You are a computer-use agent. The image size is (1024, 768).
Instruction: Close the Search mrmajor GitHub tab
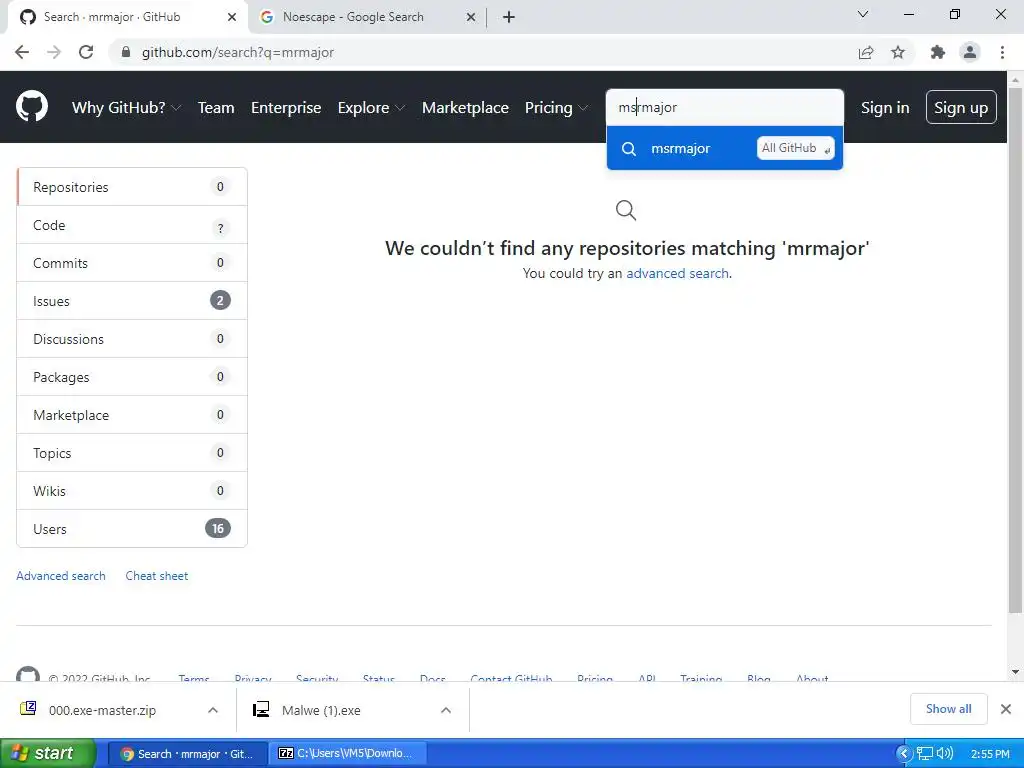tap(232, 17)
